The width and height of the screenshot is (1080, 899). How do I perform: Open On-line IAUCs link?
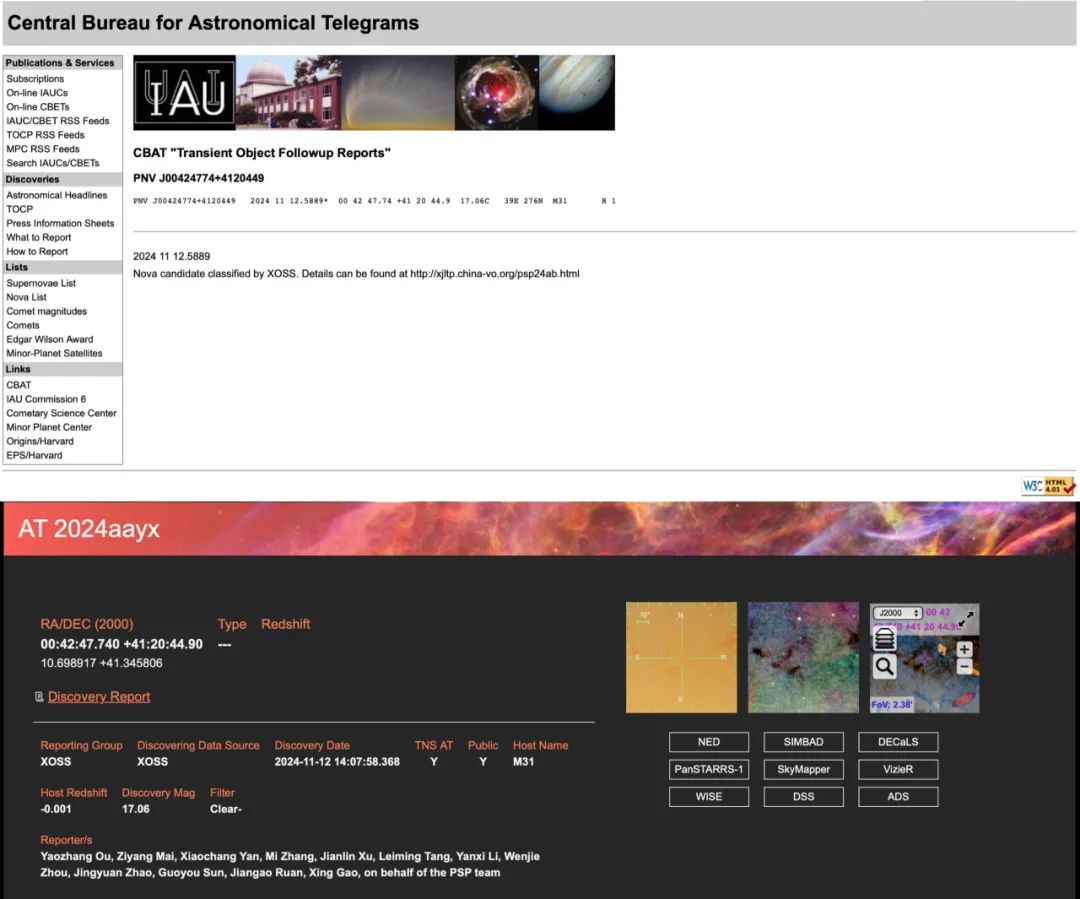click(37, 92)
